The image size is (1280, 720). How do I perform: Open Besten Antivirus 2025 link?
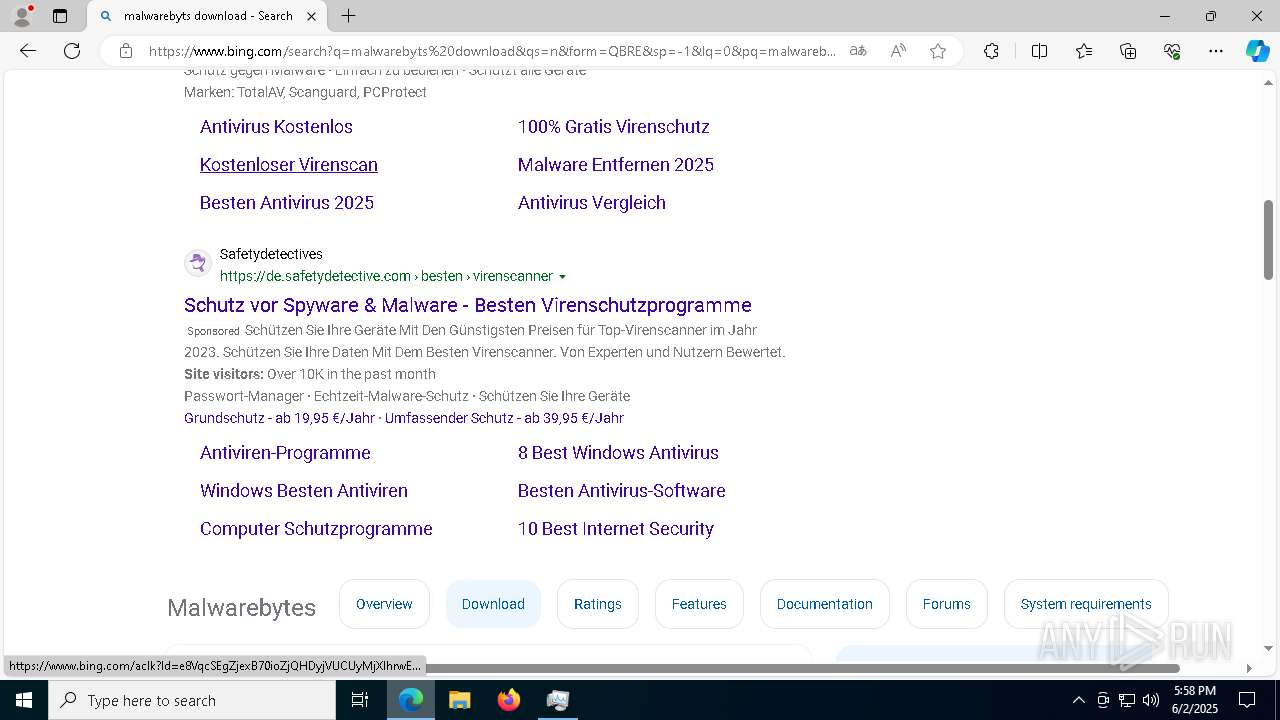pyautogui.click(x=287, y=203)
